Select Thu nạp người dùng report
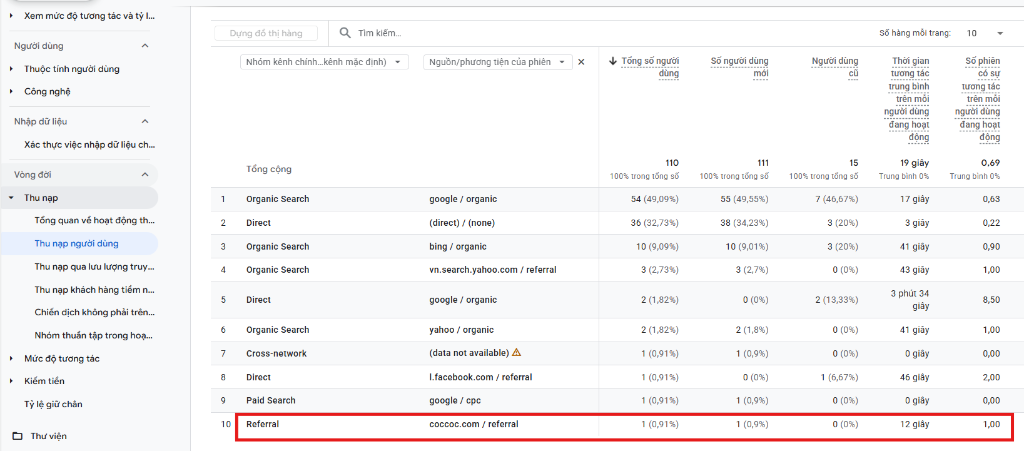The height and width of the screenshot is (451, 1024). [76, 243]
